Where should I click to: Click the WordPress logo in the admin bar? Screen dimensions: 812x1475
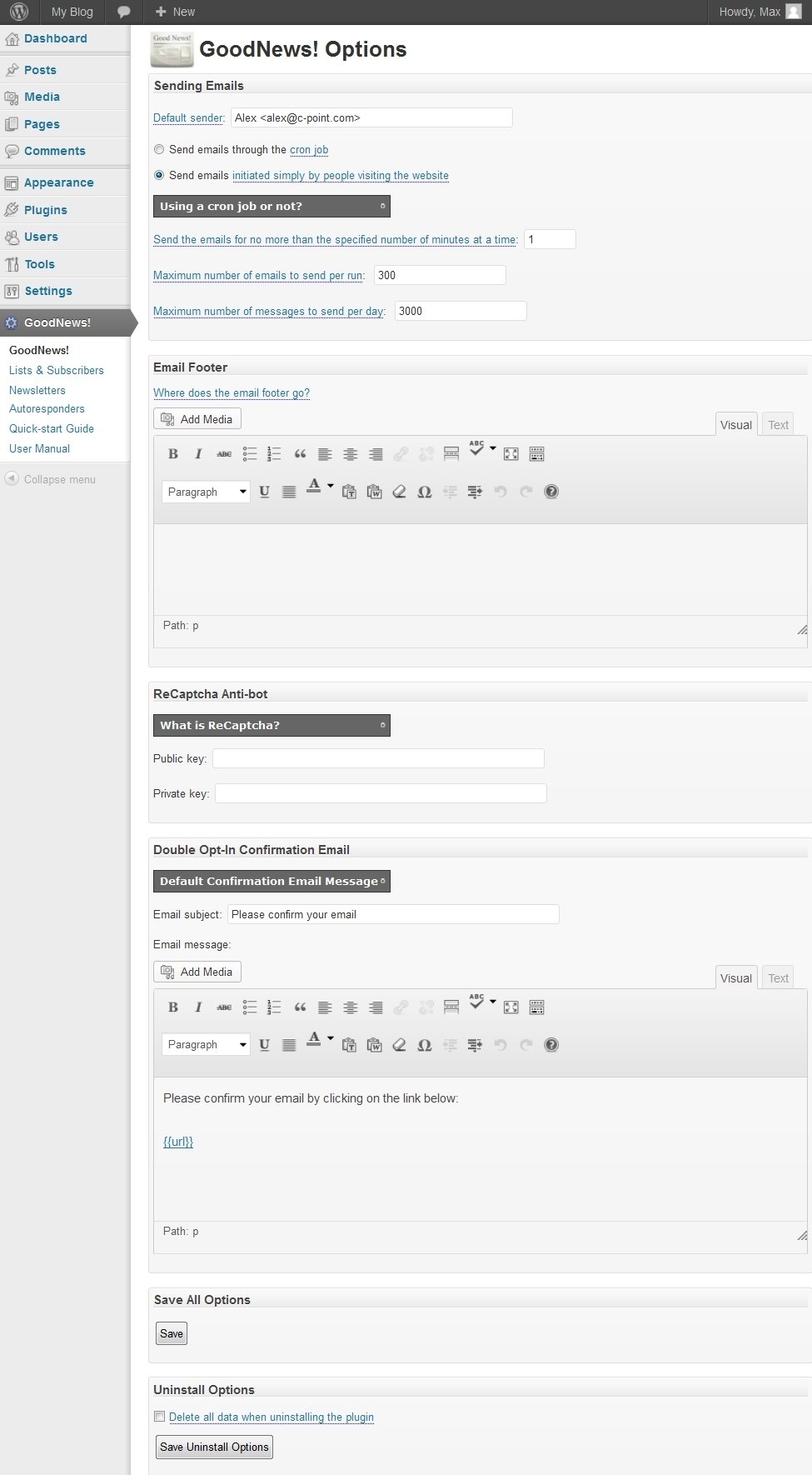[19, 12]
